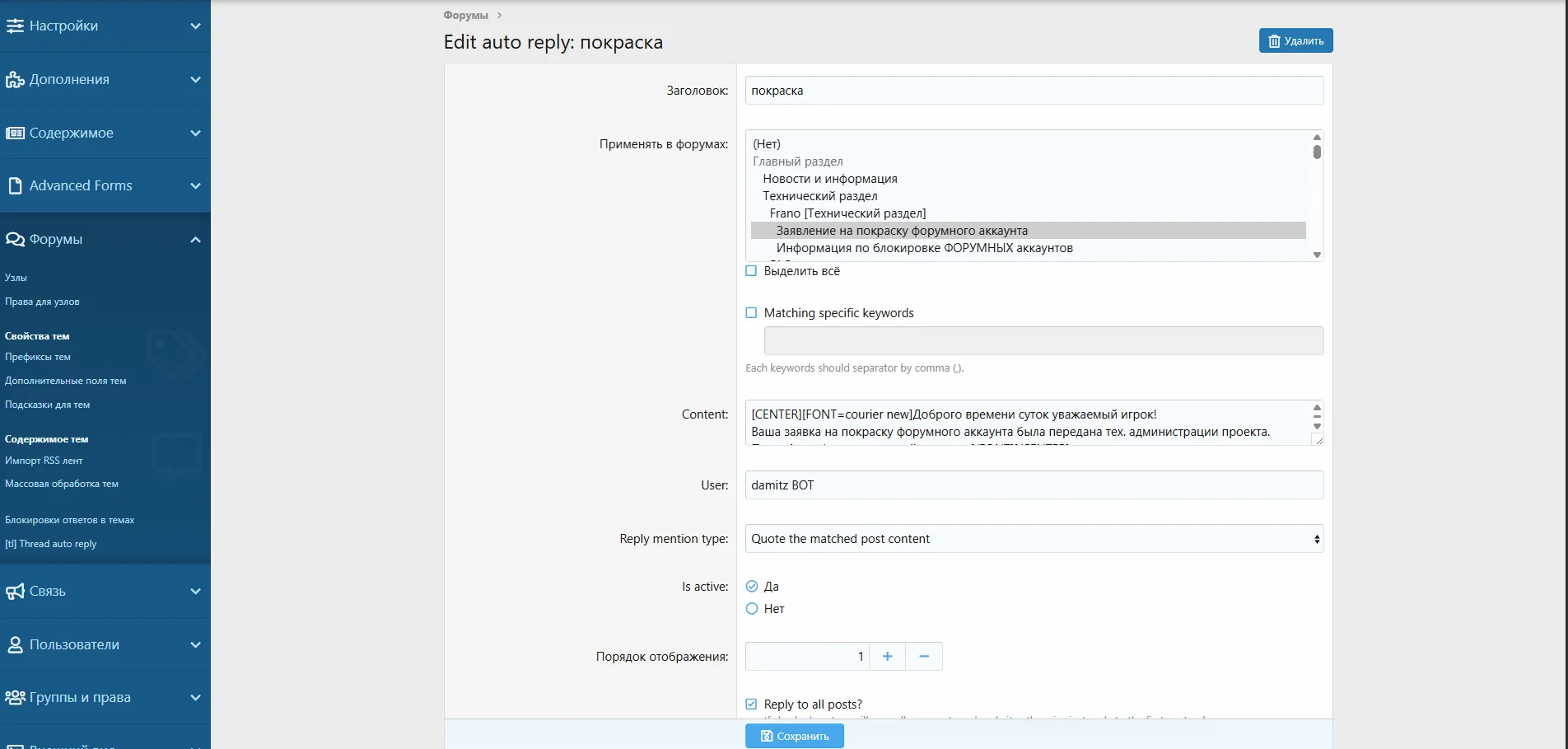The width and height of the screenshot is (1568, 749).
Task: Open the Reply mention type dropdown
Action: click(x=1034, y=539)
